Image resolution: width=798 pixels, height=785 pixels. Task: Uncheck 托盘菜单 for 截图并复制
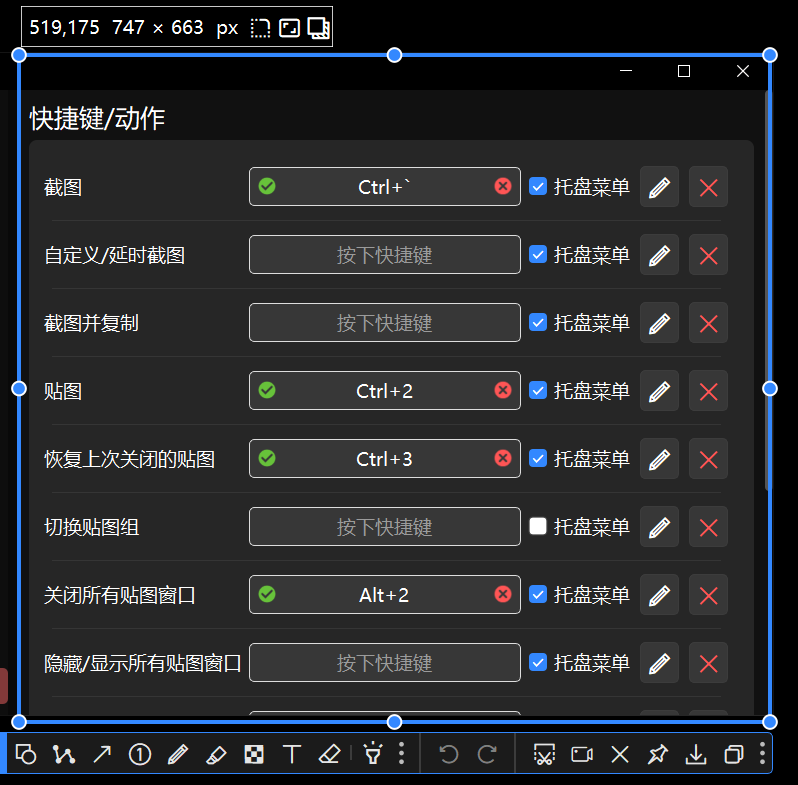click(538, 322)
